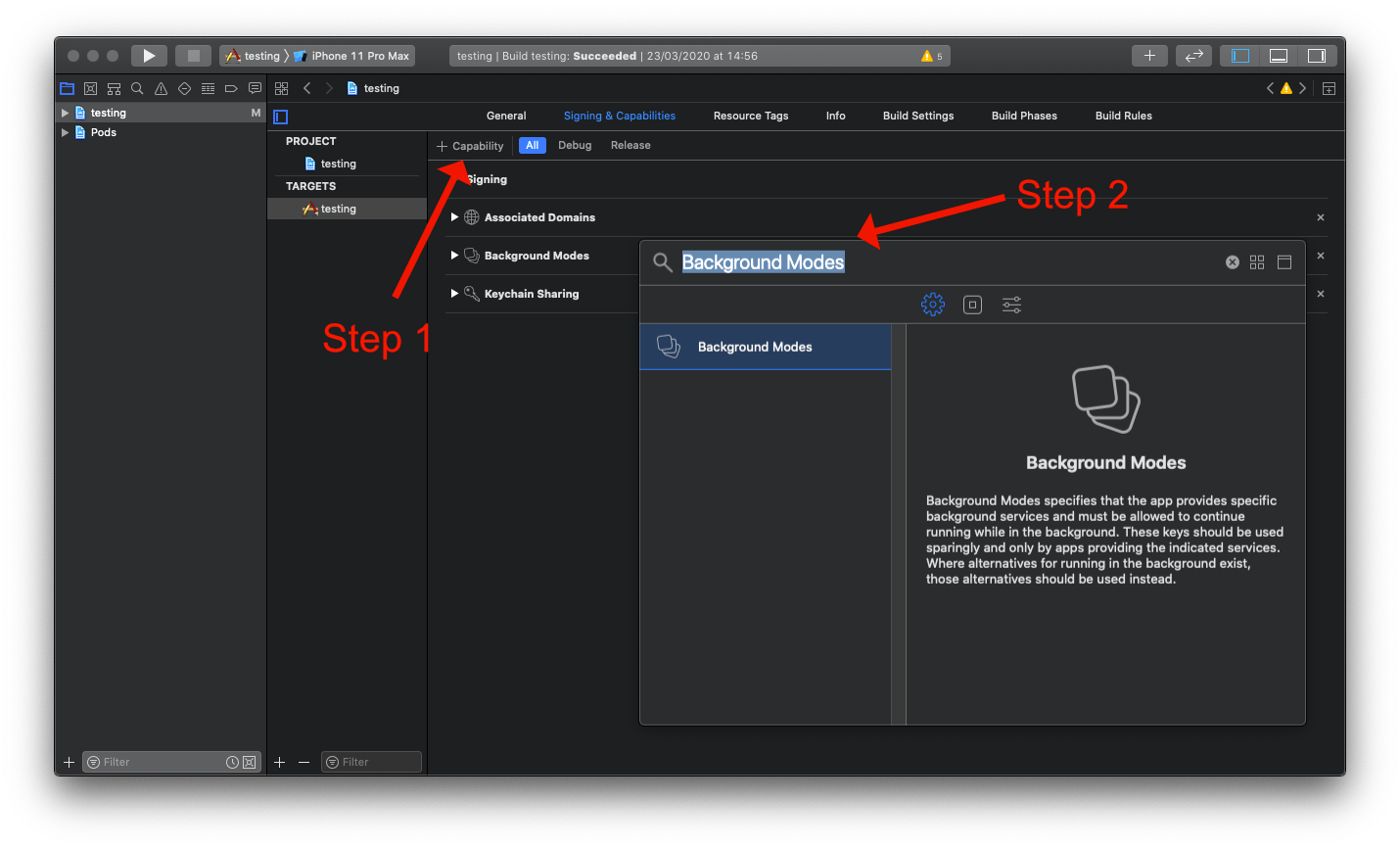Switch to the Info tab

tap(835, 116)
